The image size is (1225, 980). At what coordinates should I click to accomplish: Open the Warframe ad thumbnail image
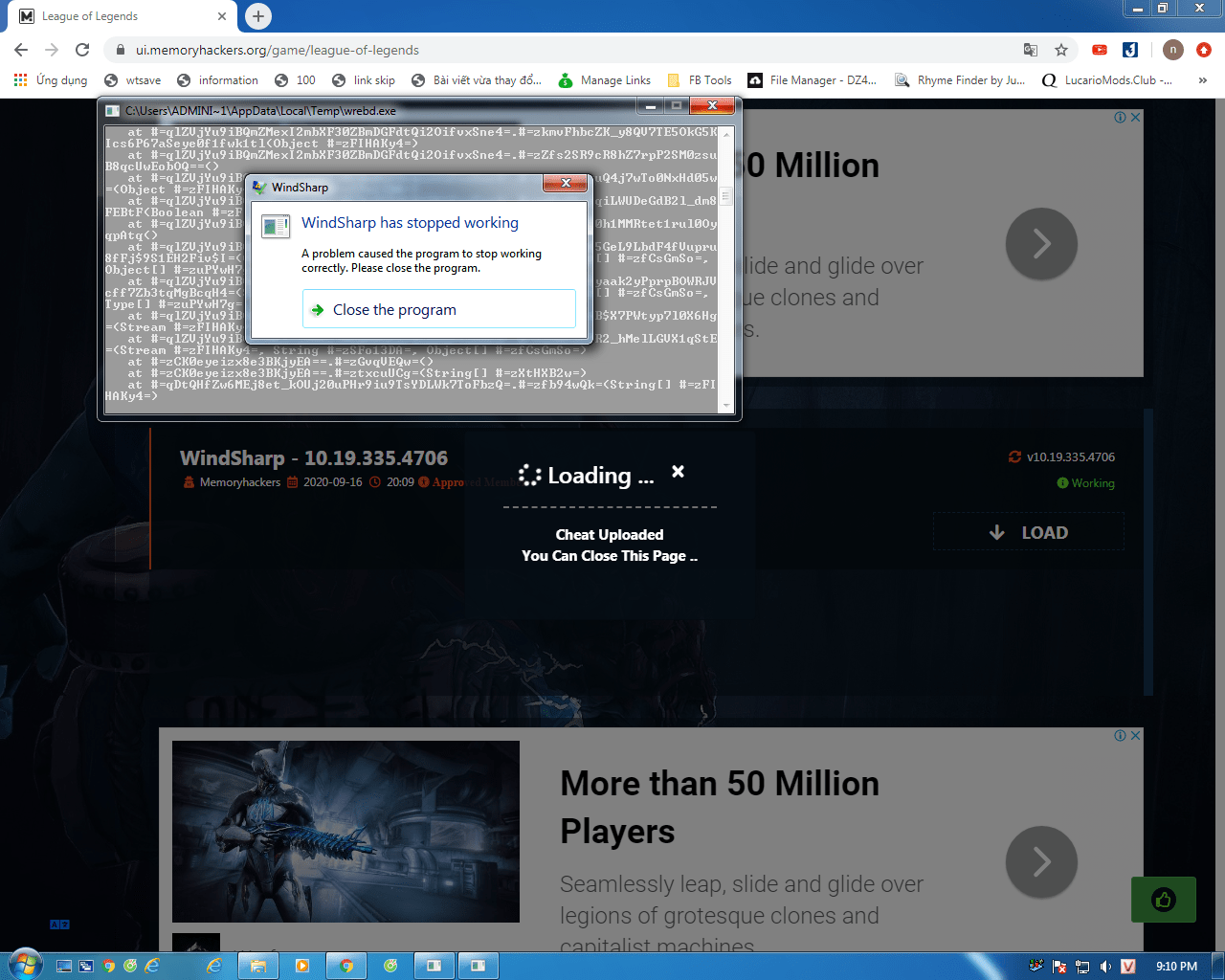345,832
